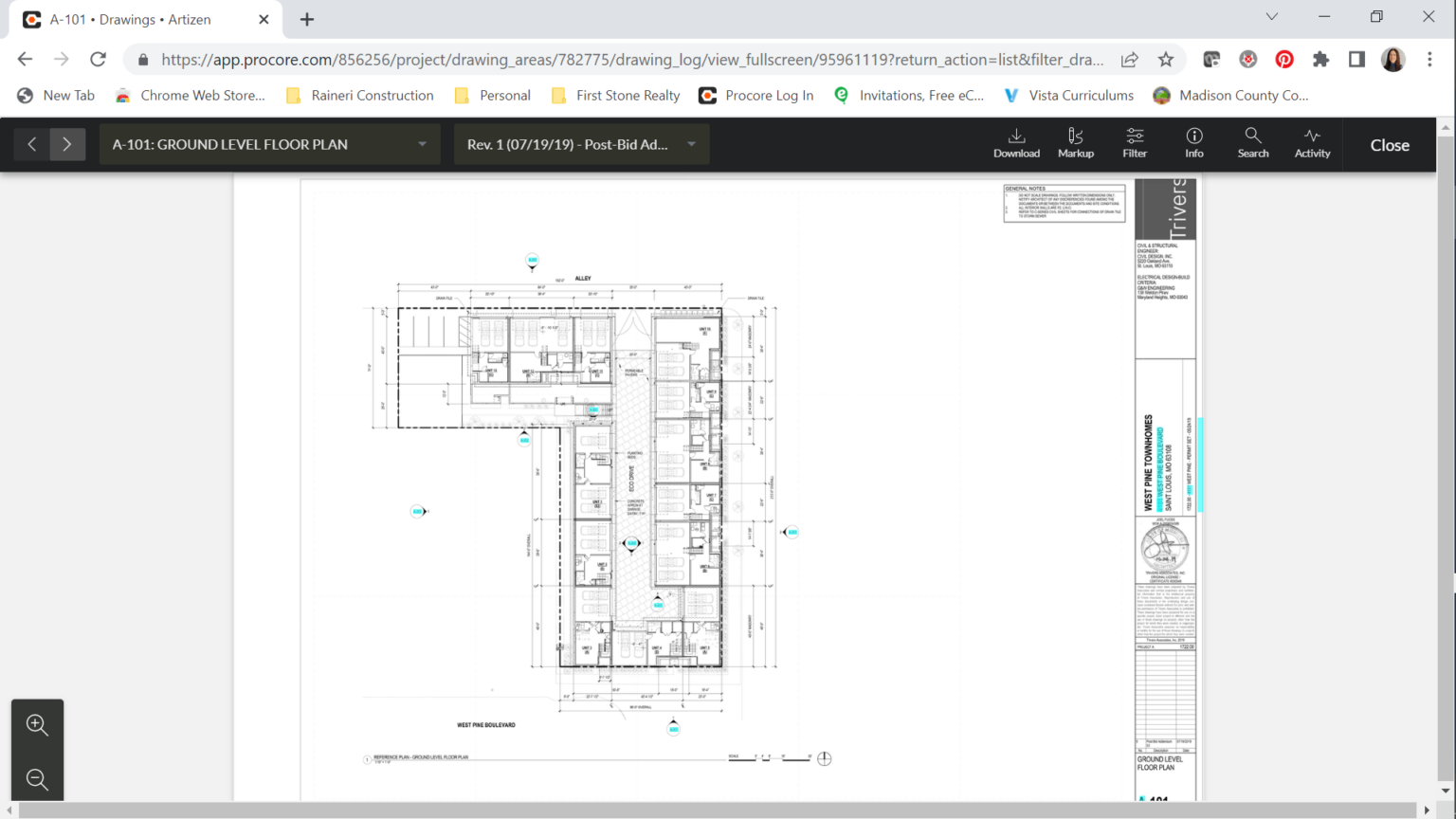This screenshot has width=1456, height=819.
Task: Open Vista Curriculums bookmark
Action: pyautogui.click(x=1068, y=95)
